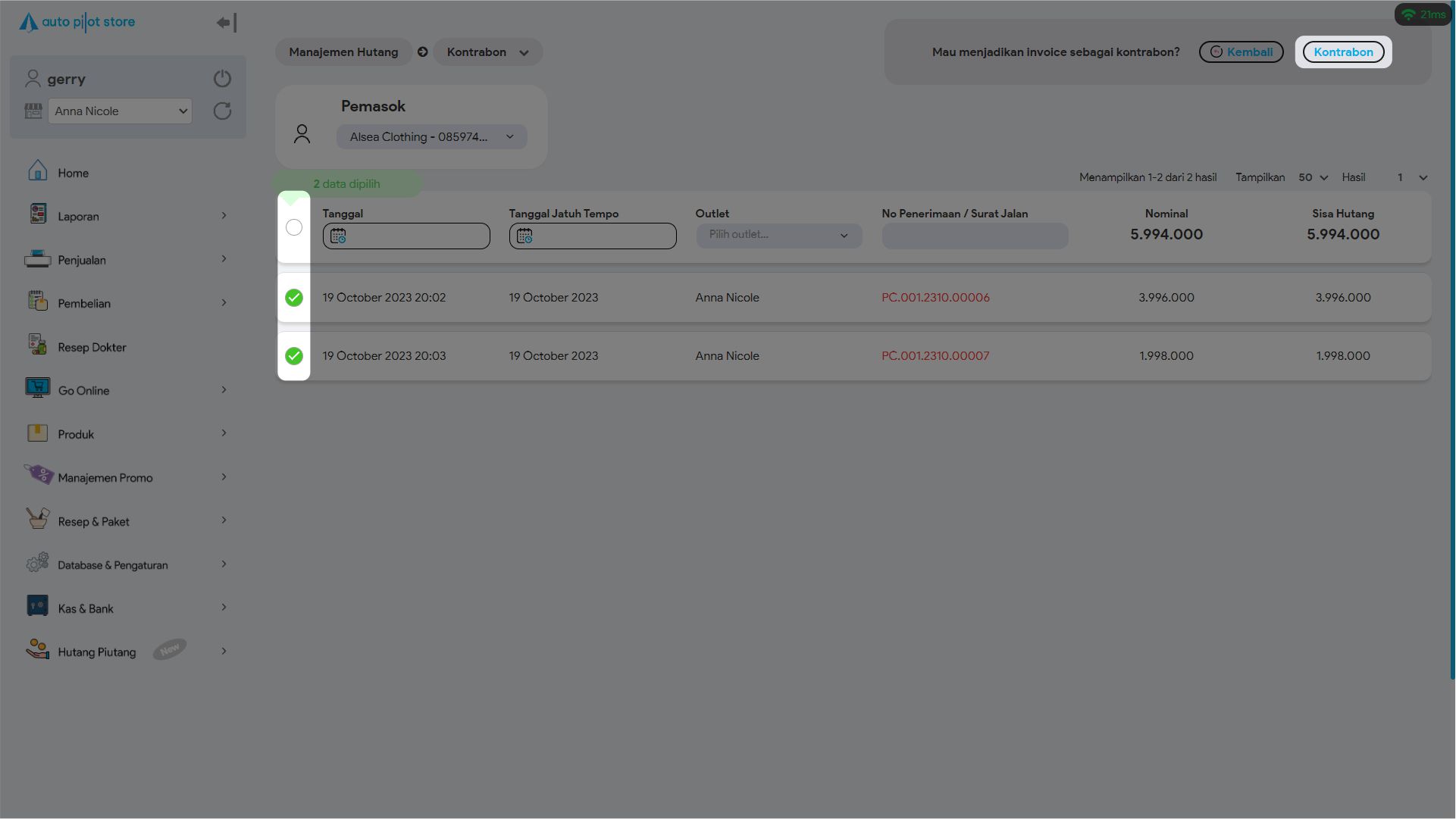Change Tampilkan 50 results dropdown
The width and height of the screenshot is (1456, 819).
[1313, 177]
